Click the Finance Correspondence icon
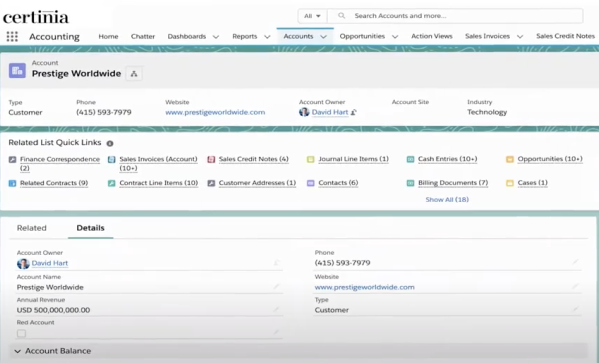Viewport: 599px width, 363px height. [x=12, y=159]
